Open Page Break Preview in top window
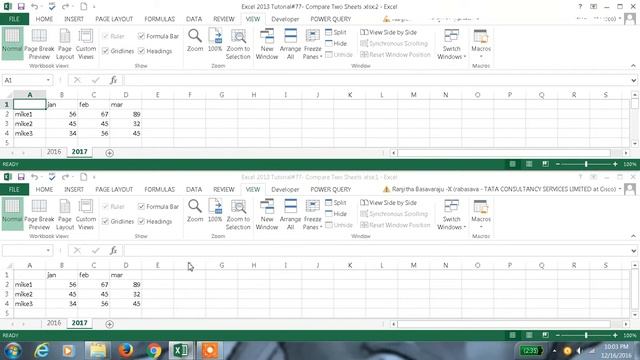This screenshot has height=360, width=640. pyautogui.click(x=39, y=44)
